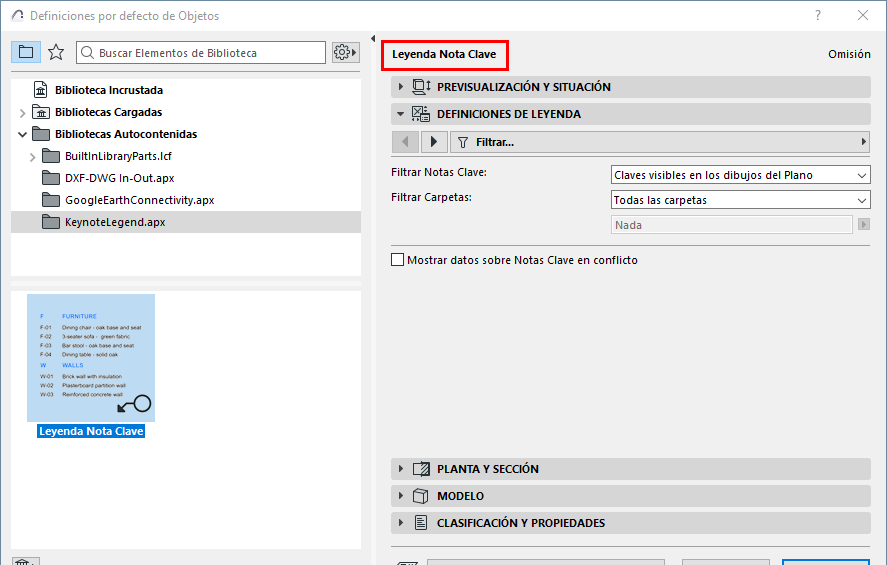The width and height of the screenshot is (887, 565).
Task: Click Previsualización y Situación panel icon
Action: pos(421,87)
